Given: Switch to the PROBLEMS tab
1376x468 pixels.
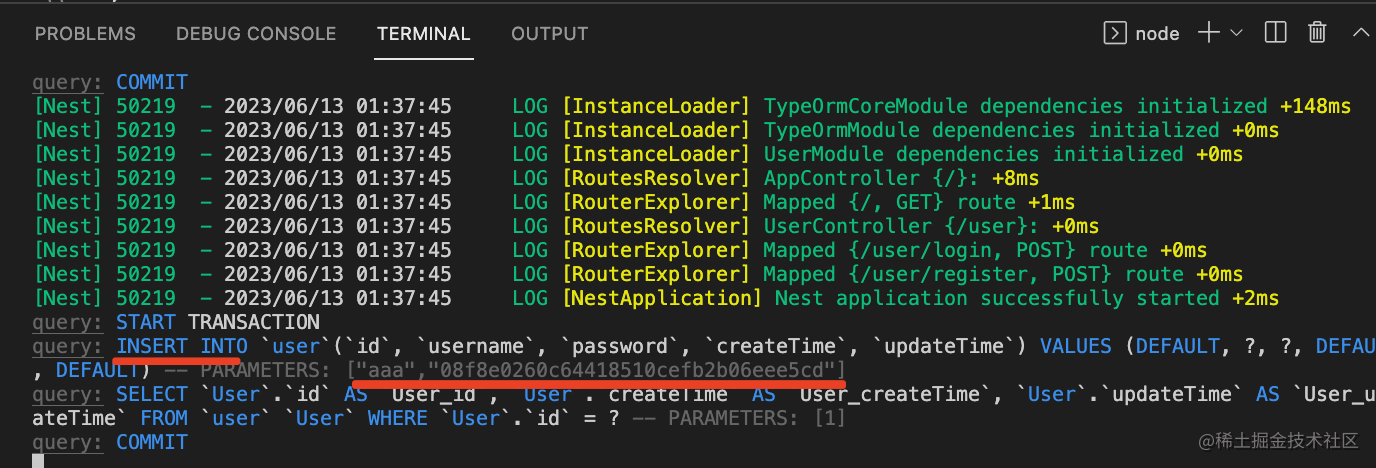Looking at the screenshot, I should (85, 34).
